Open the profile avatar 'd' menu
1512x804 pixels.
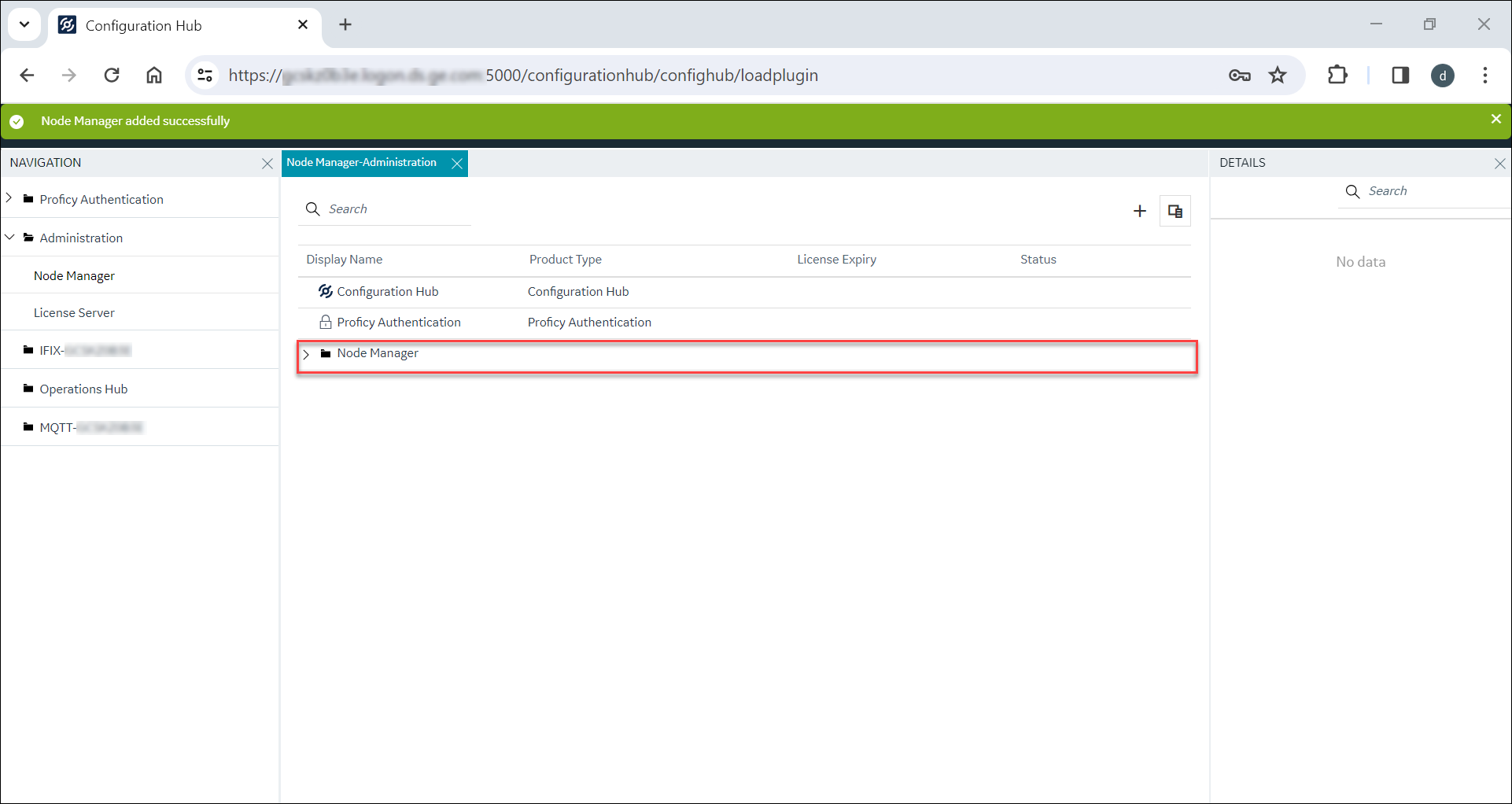point(1443,76)
